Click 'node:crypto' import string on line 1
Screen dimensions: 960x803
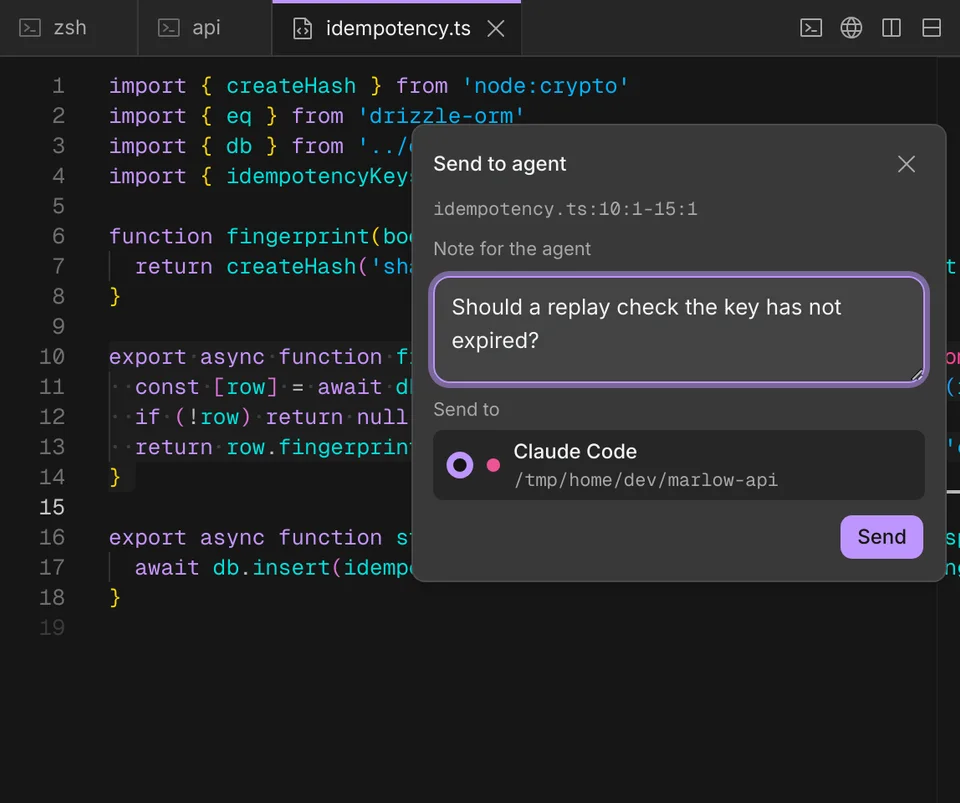(x=546, y=86)
